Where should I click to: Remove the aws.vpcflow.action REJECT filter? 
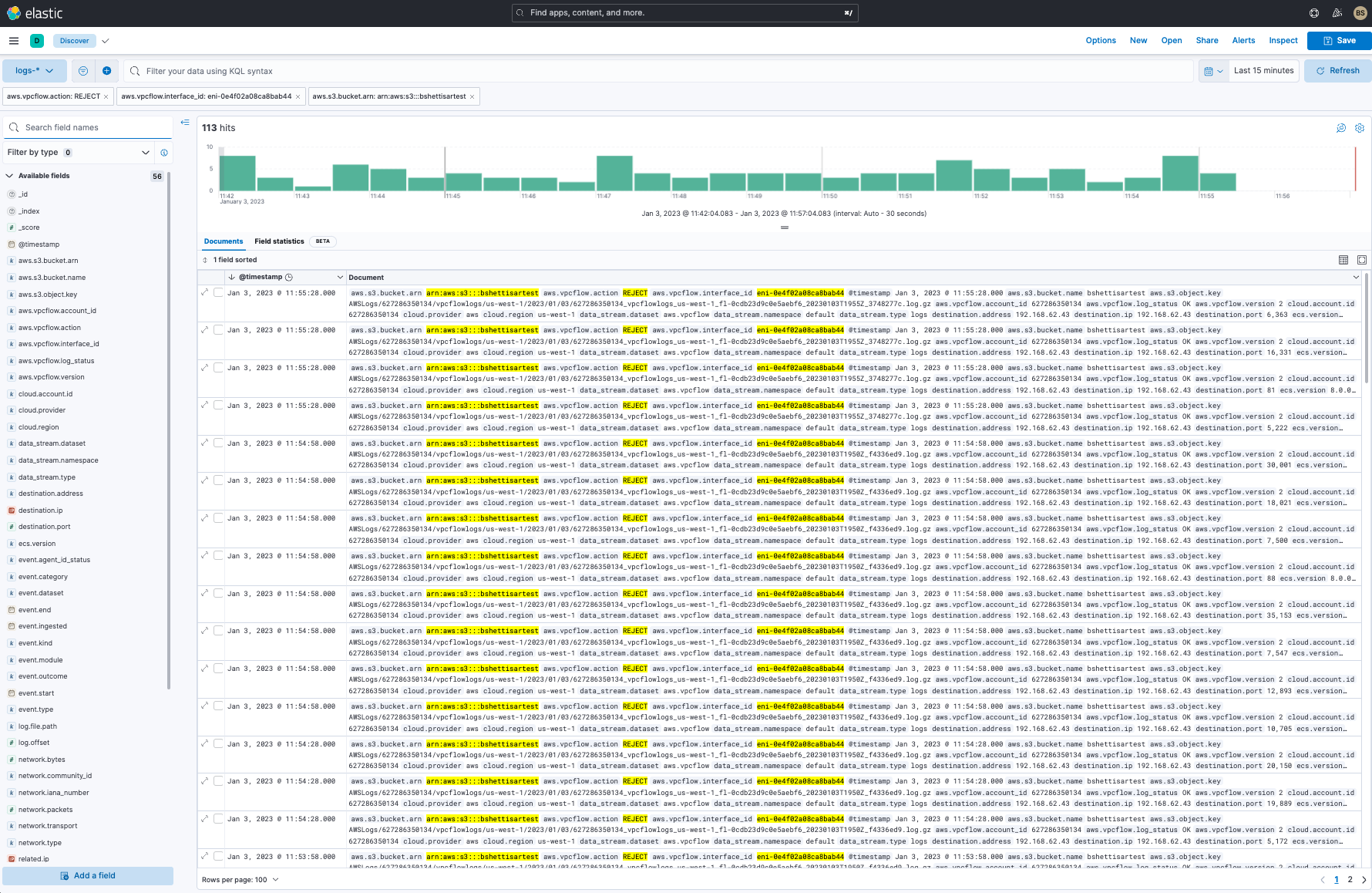click(106, 96)
